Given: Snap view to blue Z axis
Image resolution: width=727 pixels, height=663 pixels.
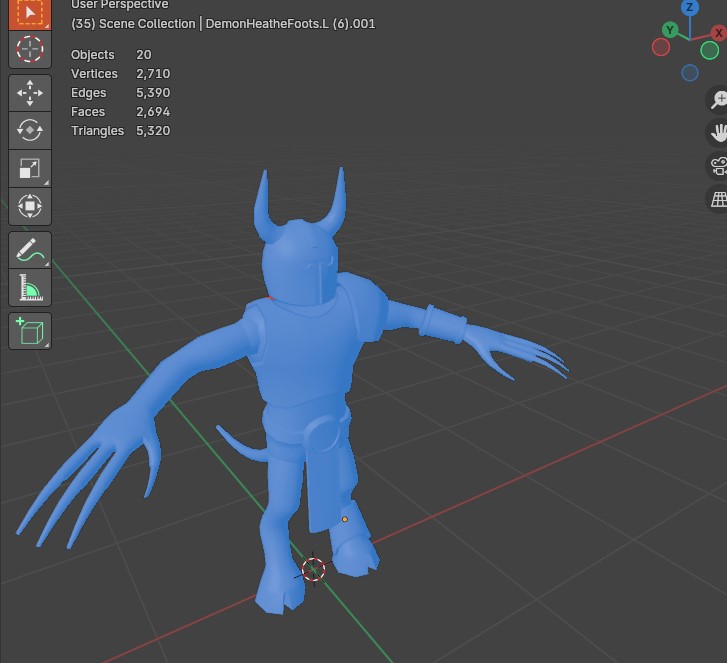Looking at the screenshot, I should pyautogui.click(x=690, y=8).
